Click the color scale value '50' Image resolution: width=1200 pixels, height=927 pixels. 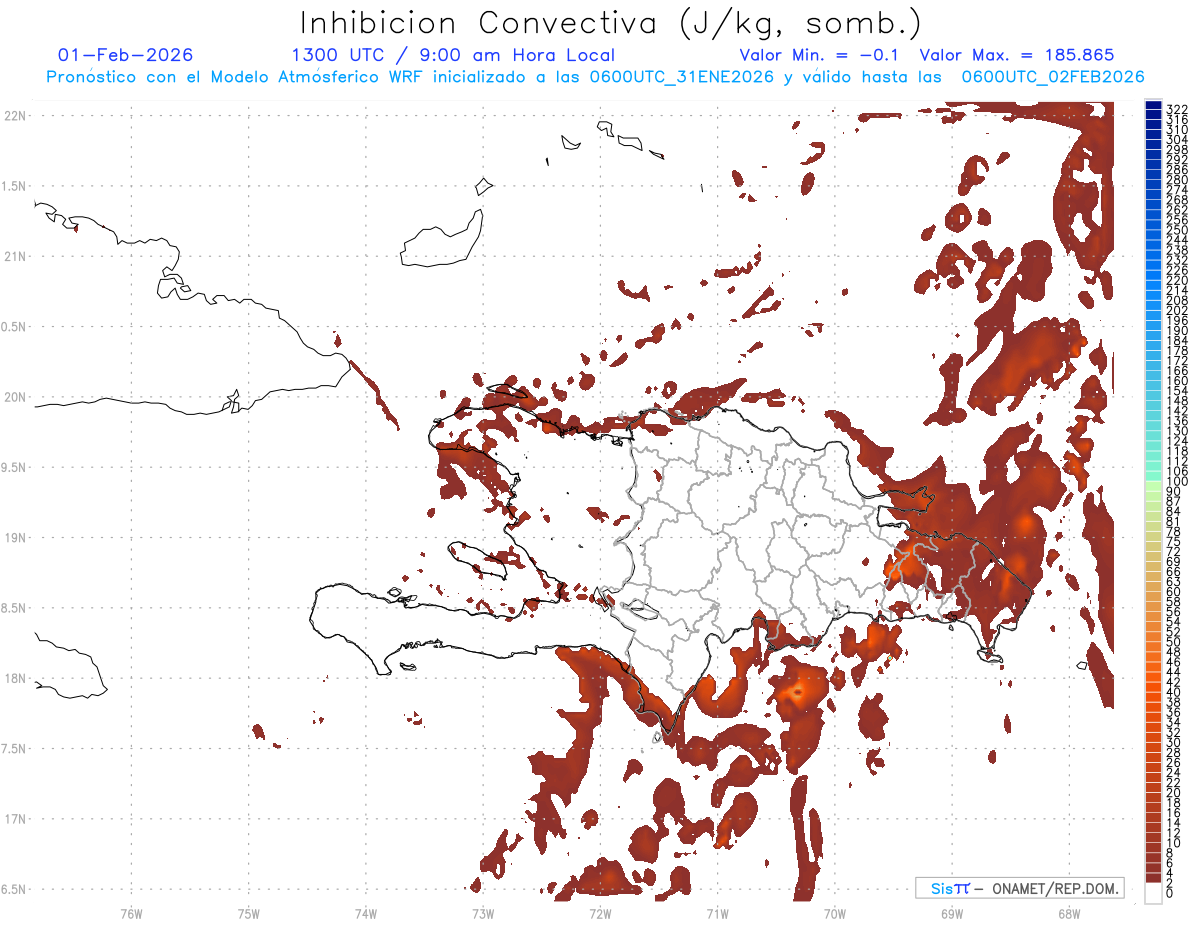(1174, 641)
